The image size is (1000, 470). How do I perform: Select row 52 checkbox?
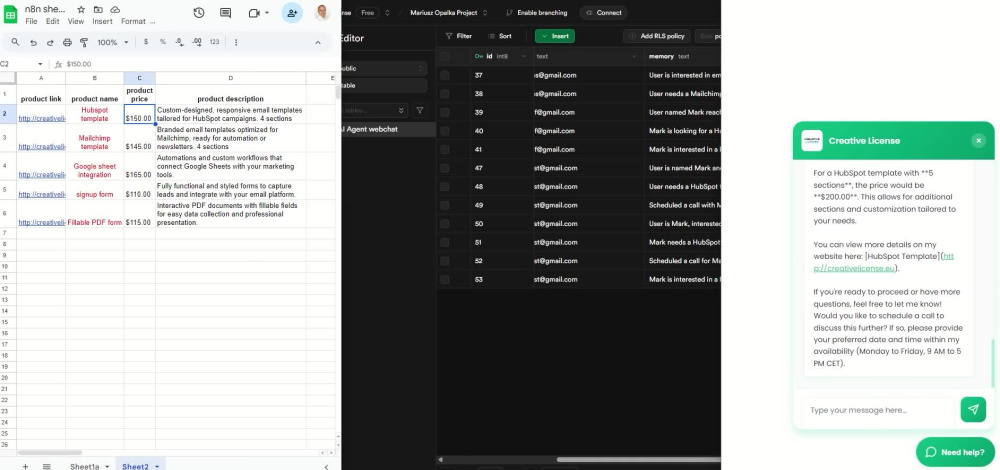[445, 261]
